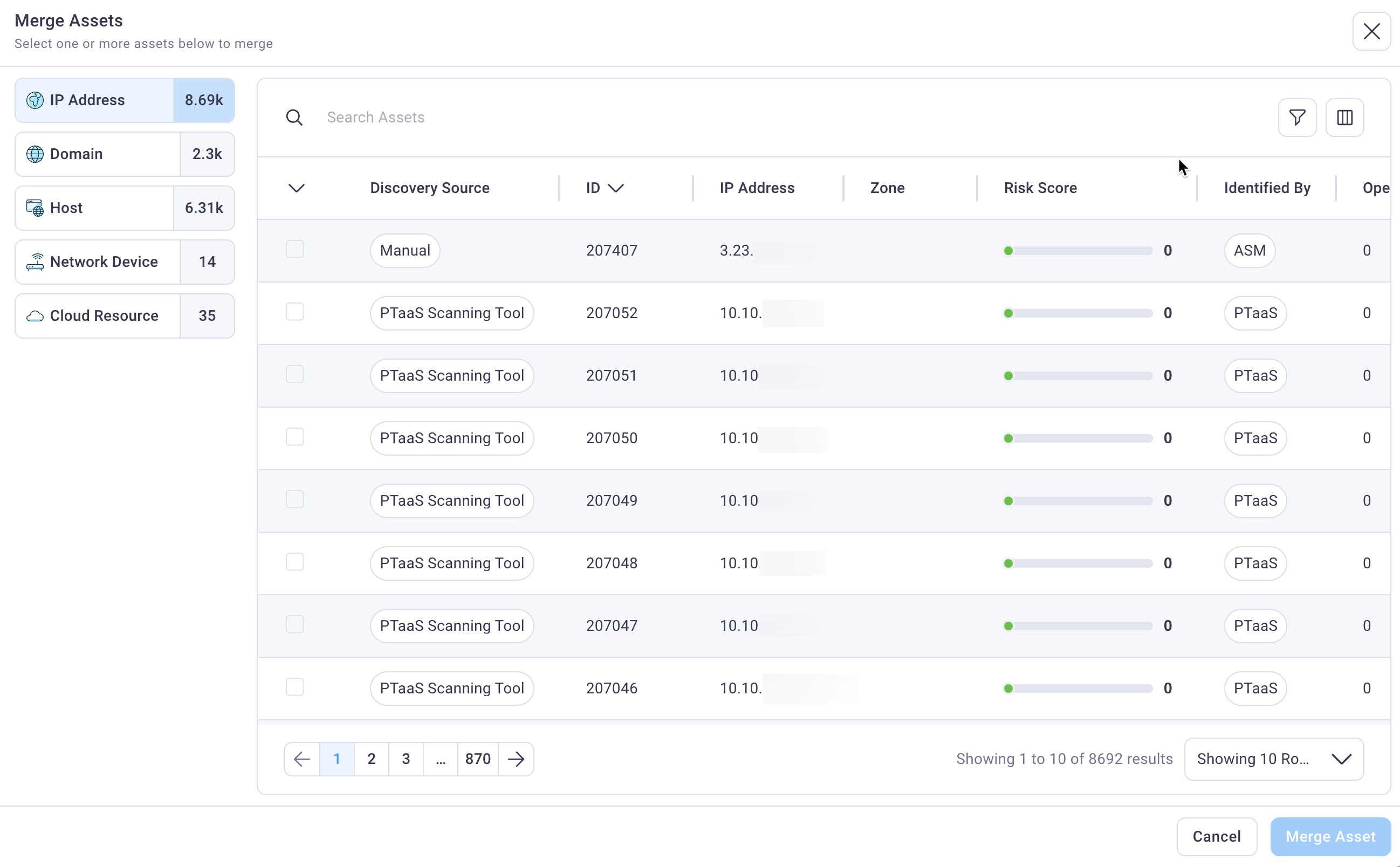Select the Host asset type
This screenshot has width=1400, height=867.
[x=125, y=208]
